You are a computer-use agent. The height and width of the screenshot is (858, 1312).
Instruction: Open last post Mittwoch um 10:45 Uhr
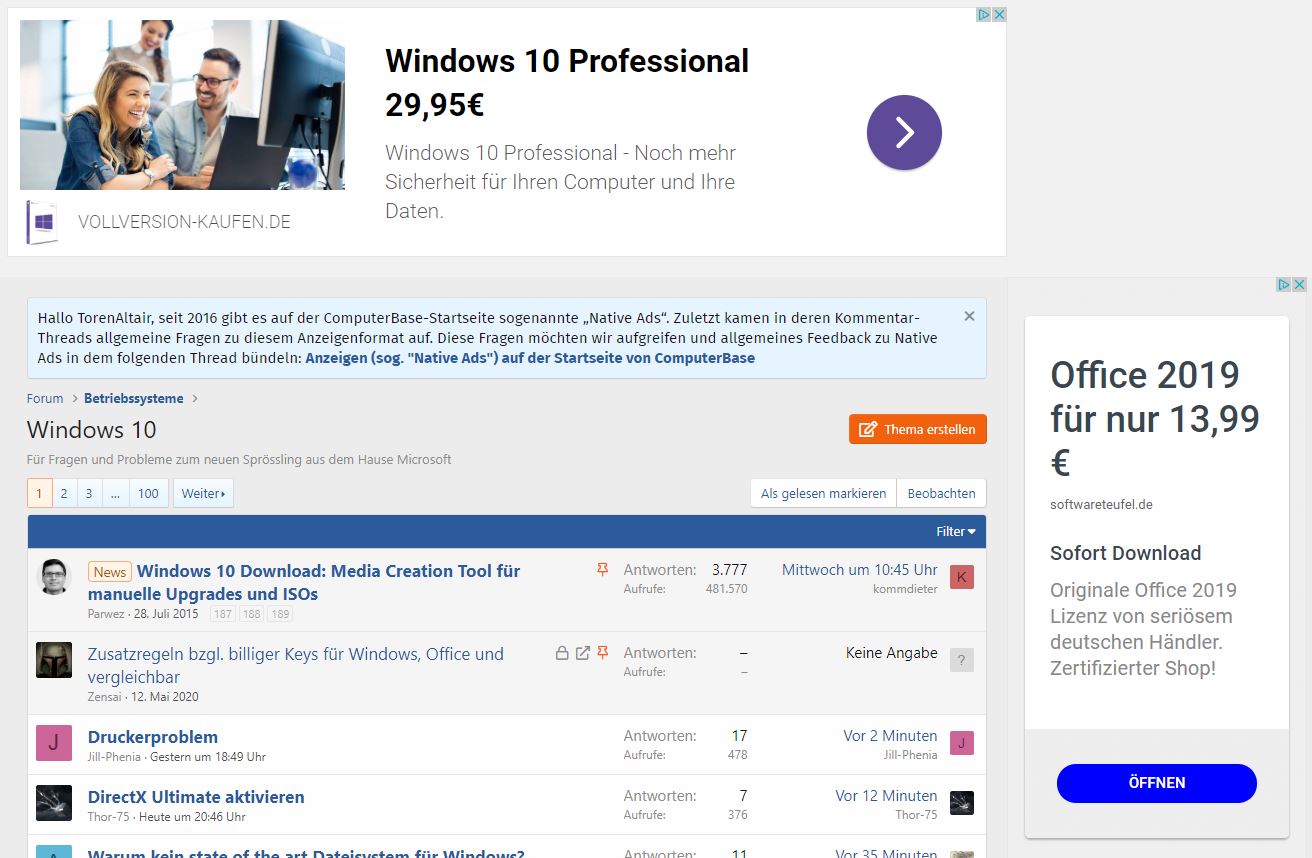[x=860, y=570]
